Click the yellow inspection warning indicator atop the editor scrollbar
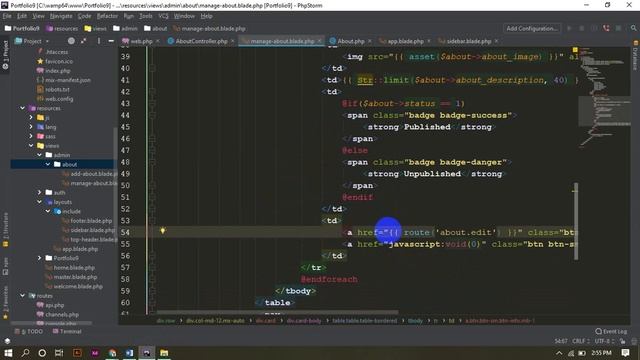 (x=575, y=50)
